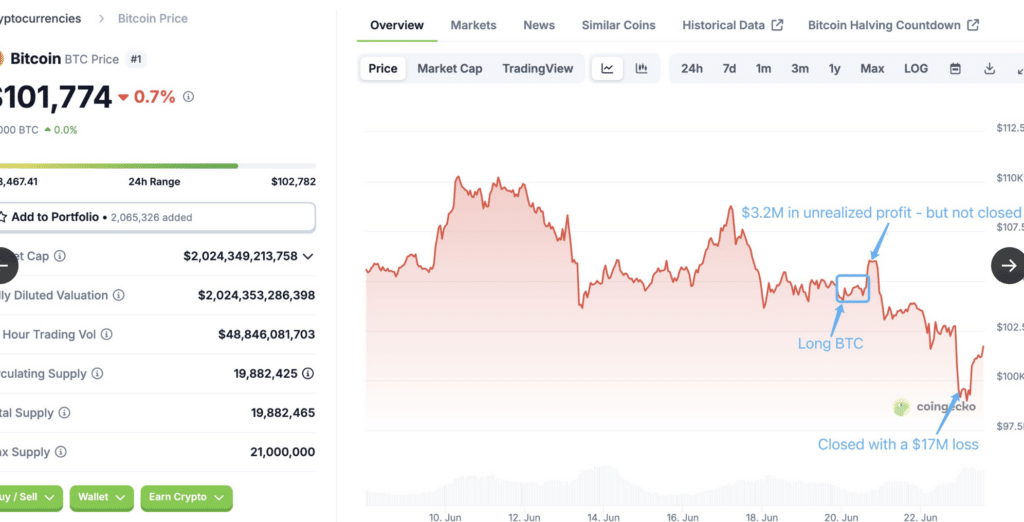
Task: Click the #1 rank badge
Action: click(136, 59)
